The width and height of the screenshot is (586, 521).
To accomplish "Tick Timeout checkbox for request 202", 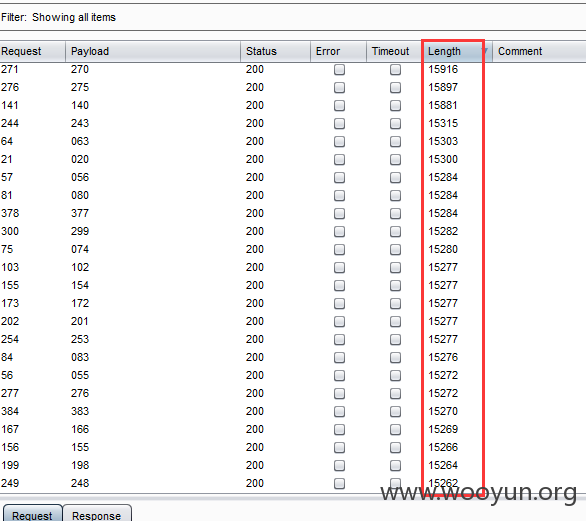I will (x=395, y=321).
